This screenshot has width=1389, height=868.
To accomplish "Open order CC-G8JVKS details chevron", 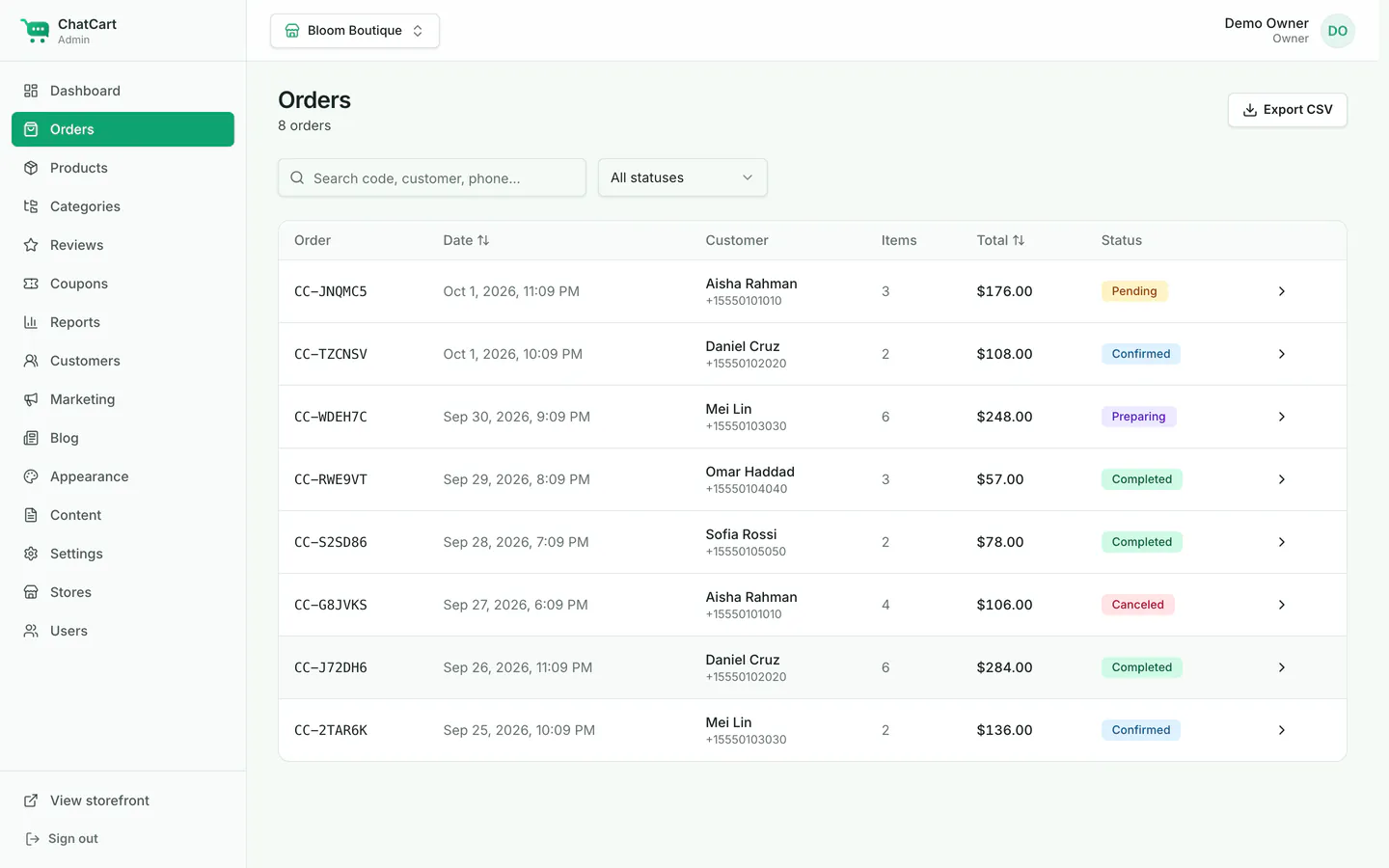I will coord(1282,605).
